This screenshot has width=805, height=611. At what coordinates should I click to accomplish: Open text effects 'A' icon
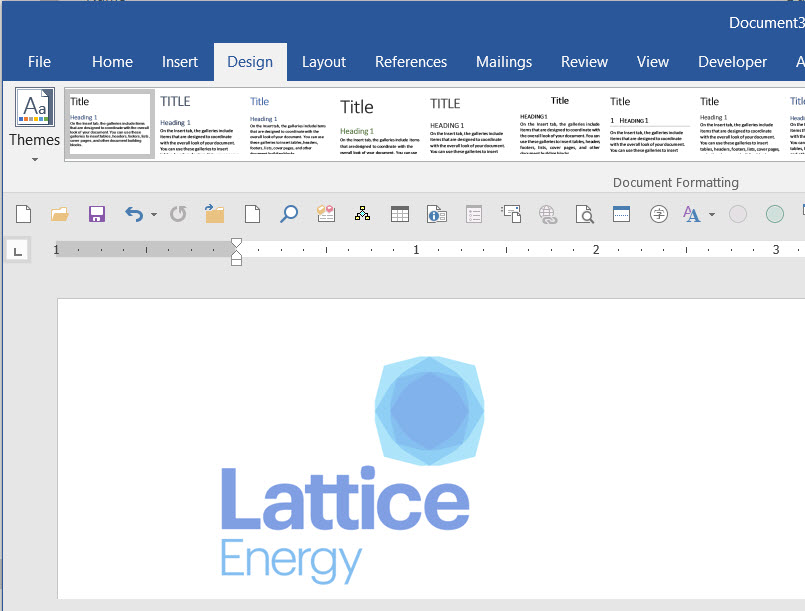coord(692,214)
